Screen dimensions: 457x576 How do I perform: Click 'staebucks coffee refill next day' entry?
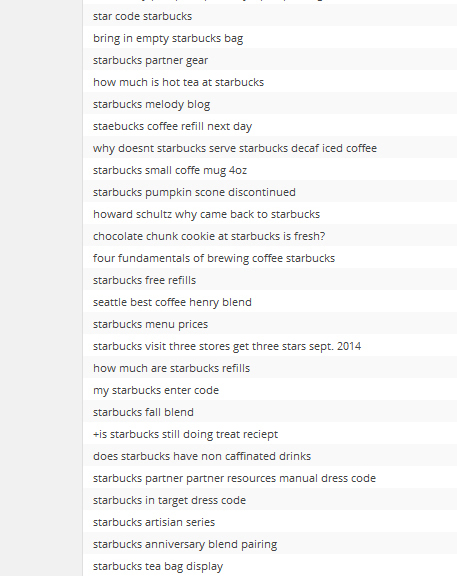click(x=172, y=126)
